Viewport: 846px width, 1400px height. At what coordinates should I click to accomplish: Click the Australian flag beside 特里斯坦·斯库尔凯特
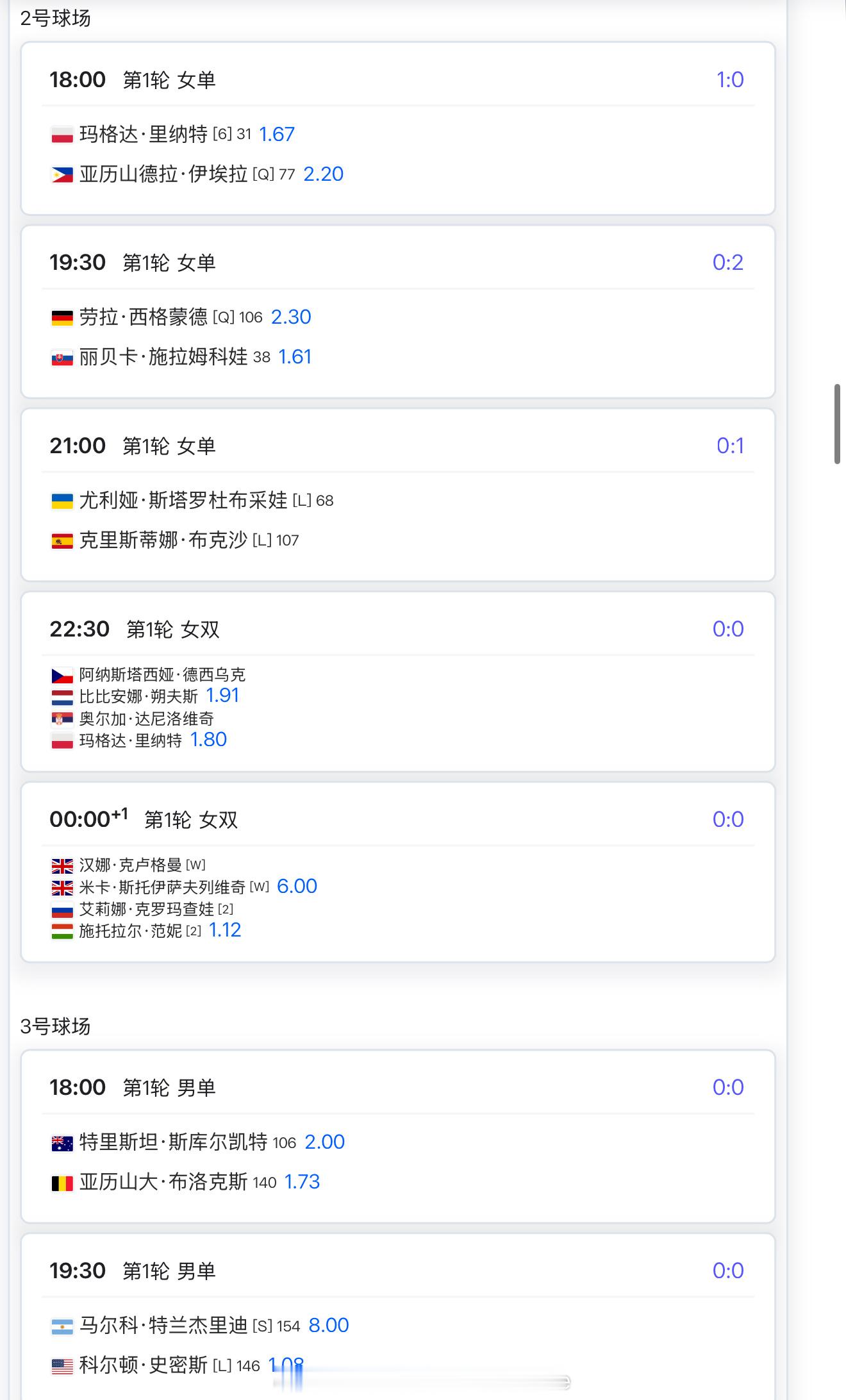coord(62,1143)
